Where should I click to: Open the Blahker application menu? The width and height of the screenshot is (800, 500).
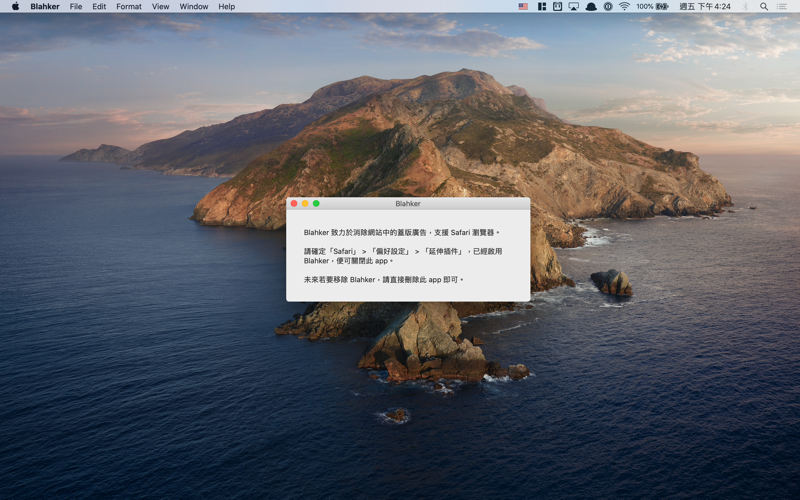(x=45, y=6)
